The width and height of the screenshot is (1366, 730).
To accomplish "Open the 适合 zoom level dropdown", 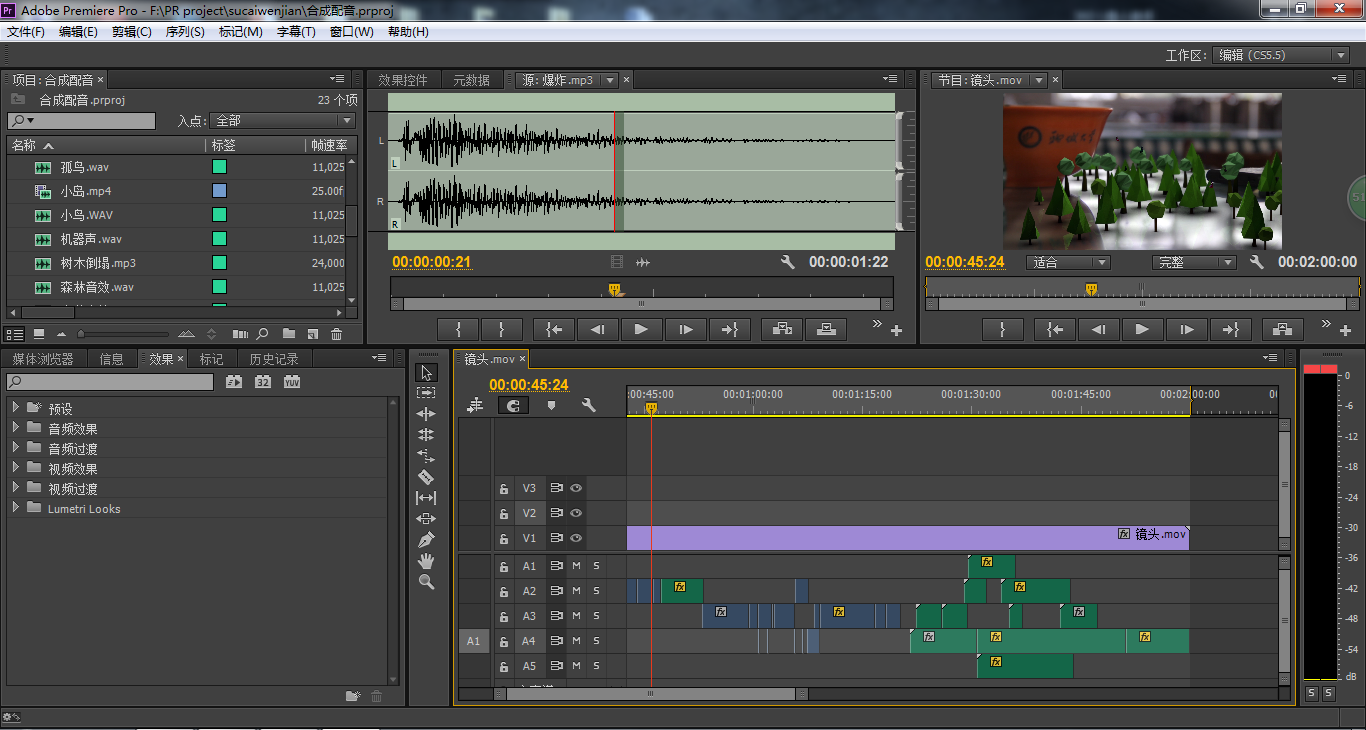I will [x=1068, y=263].
